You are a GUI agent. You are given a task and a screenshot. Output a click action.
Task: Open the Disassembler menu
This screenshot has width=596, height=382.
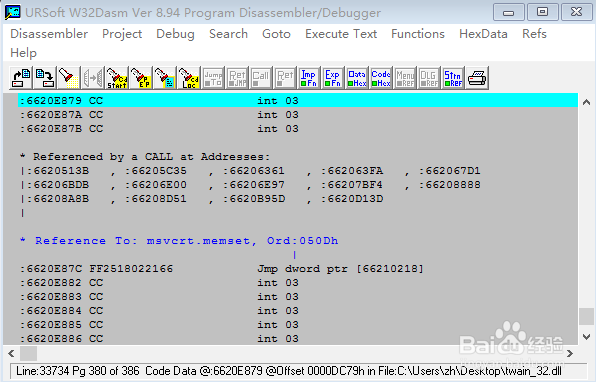49,34
